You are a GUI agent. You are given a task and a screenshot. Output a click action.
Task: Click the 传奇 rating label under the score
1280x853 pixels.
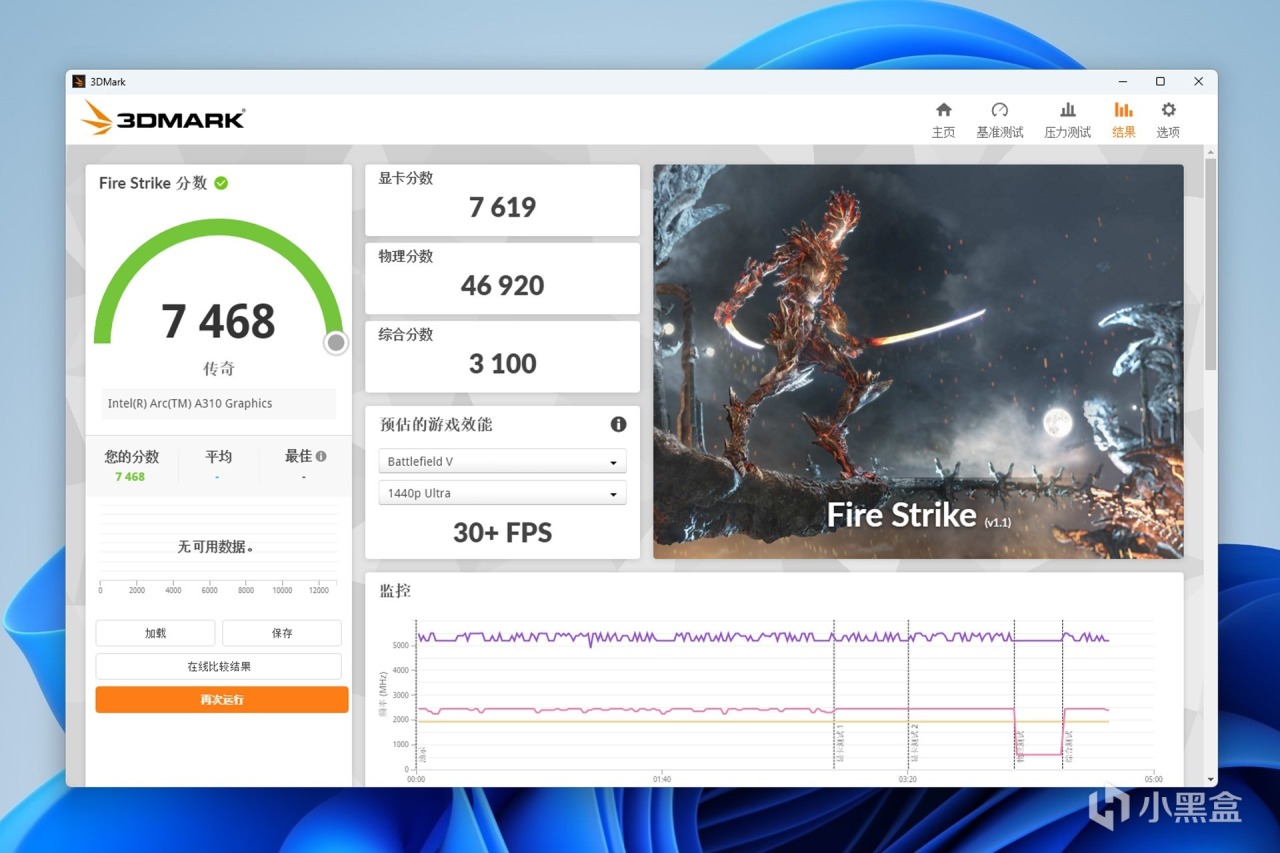click(x=219, y=368)
